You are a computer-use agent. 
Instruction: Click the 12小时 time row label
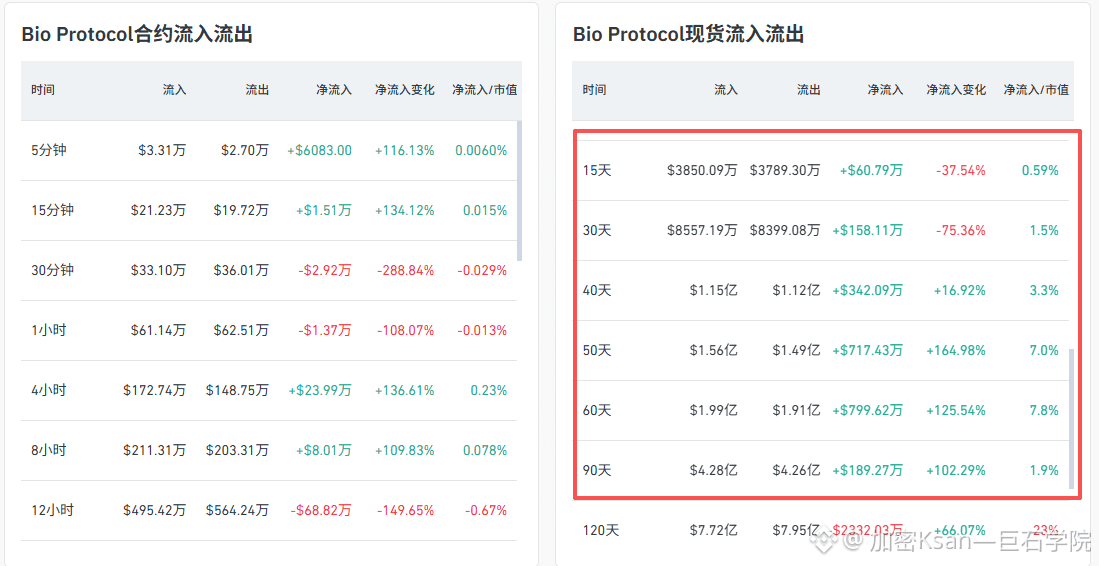(52, 510)
